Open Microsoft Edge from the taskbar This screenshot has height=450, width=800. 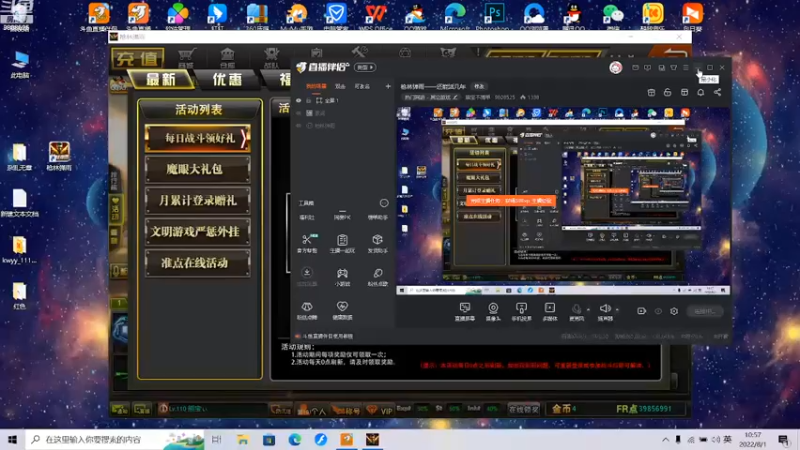(295, 439)
